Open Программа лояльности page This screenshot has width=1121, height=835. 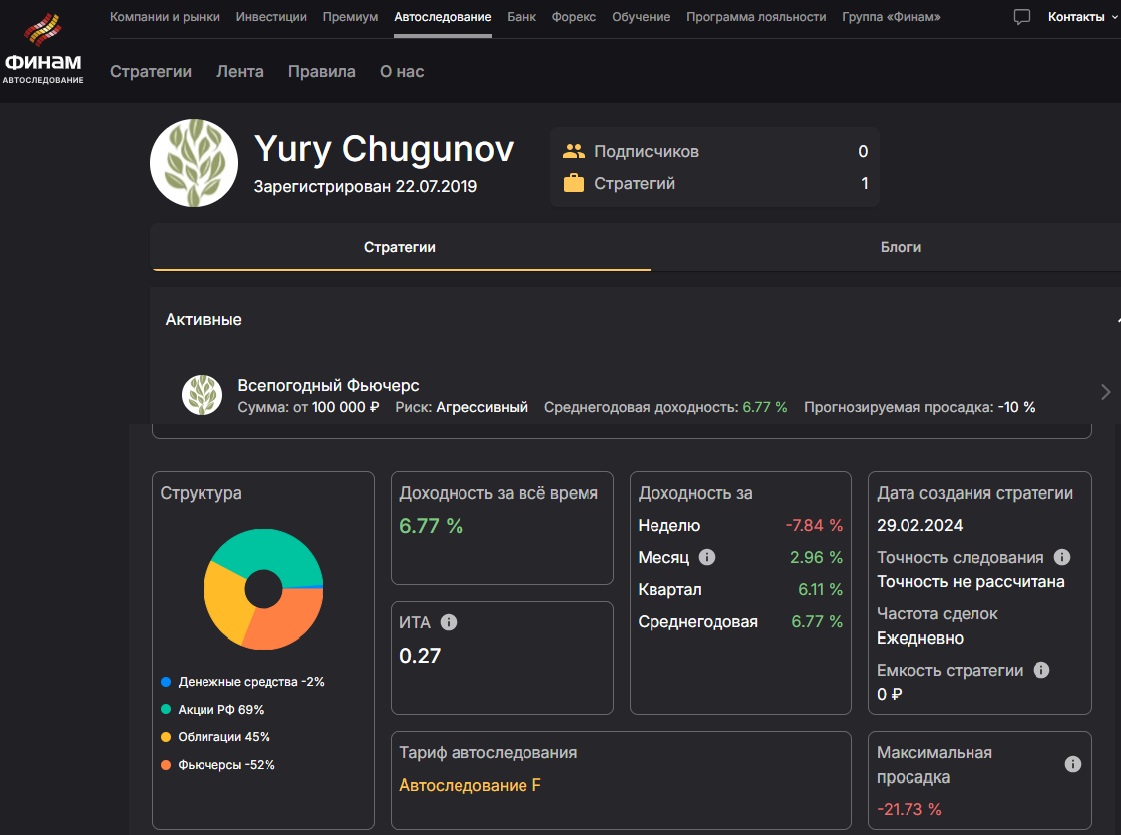point(756,16)
